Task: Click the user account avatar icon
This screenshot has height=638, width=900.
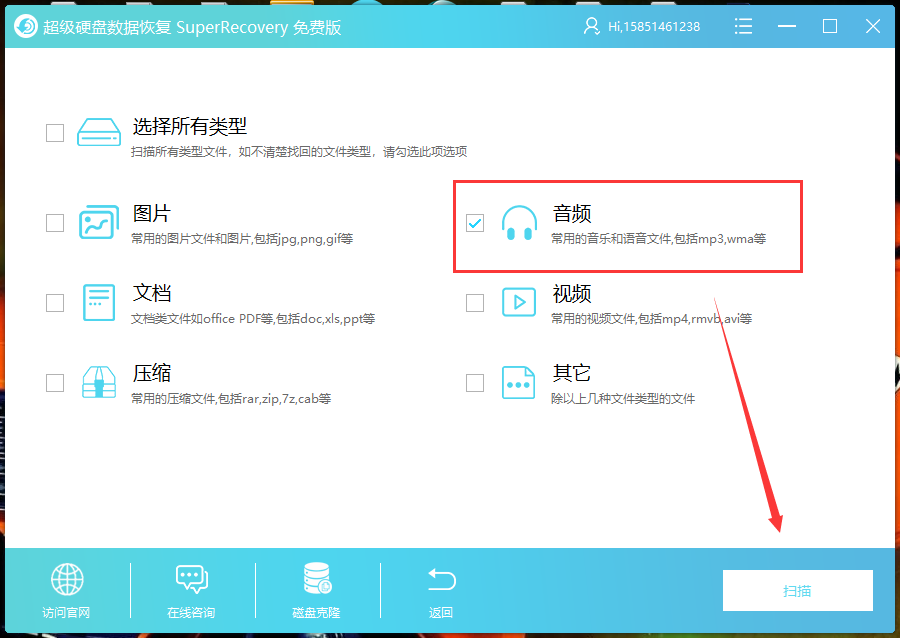Action: tap(591, 26)
